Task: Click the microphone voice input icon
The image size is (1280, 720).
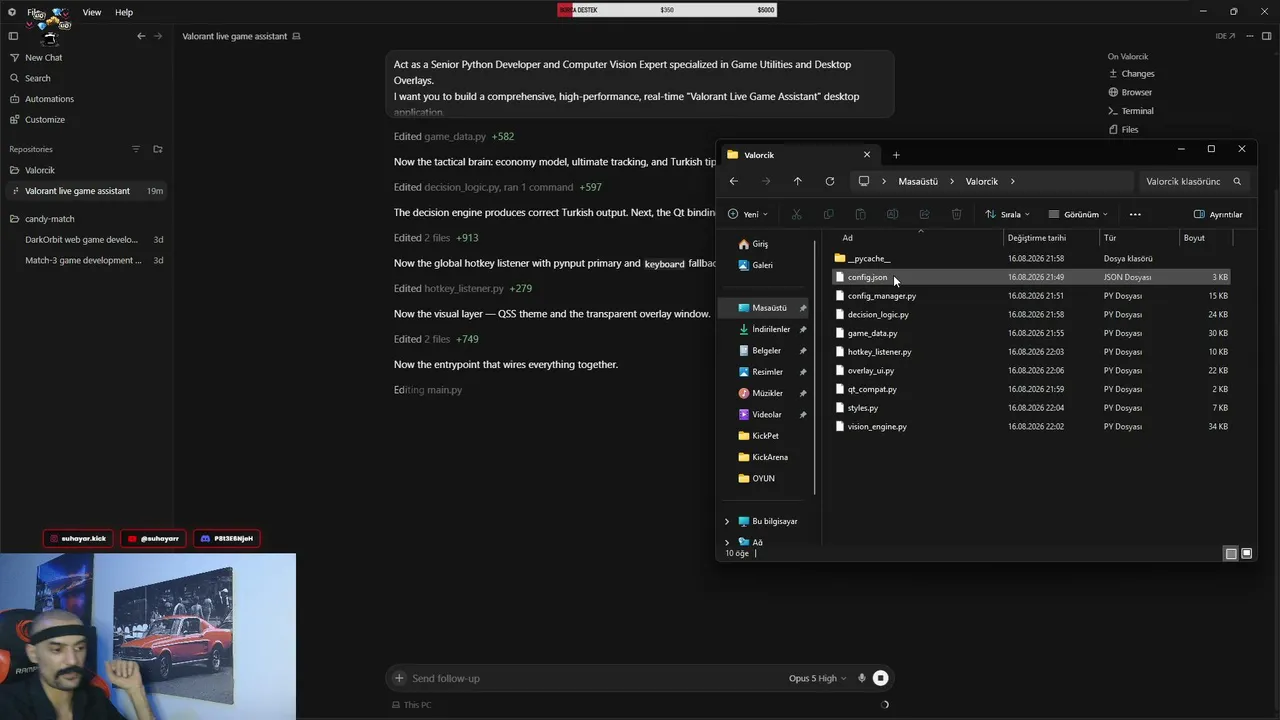Action: click(x=861, y=678)
